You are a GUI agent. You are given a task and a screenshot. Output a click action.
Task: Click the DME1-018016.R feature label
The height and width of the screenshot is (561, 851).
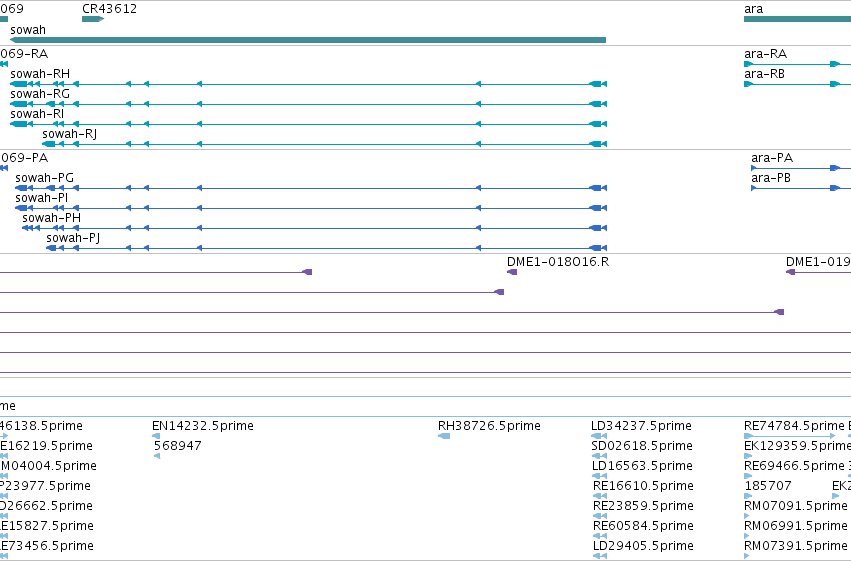tap(558, 262)
